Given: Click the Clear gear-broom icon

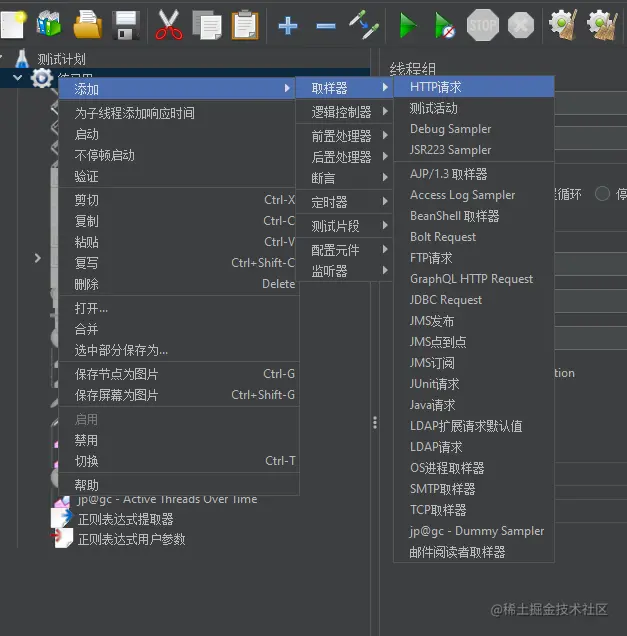Looking at the screenshot, I should coord(563,25).
